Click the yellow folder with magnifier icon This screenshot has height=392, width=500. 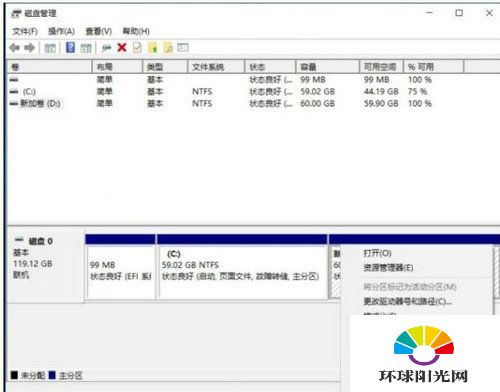(x=168, y=48)
